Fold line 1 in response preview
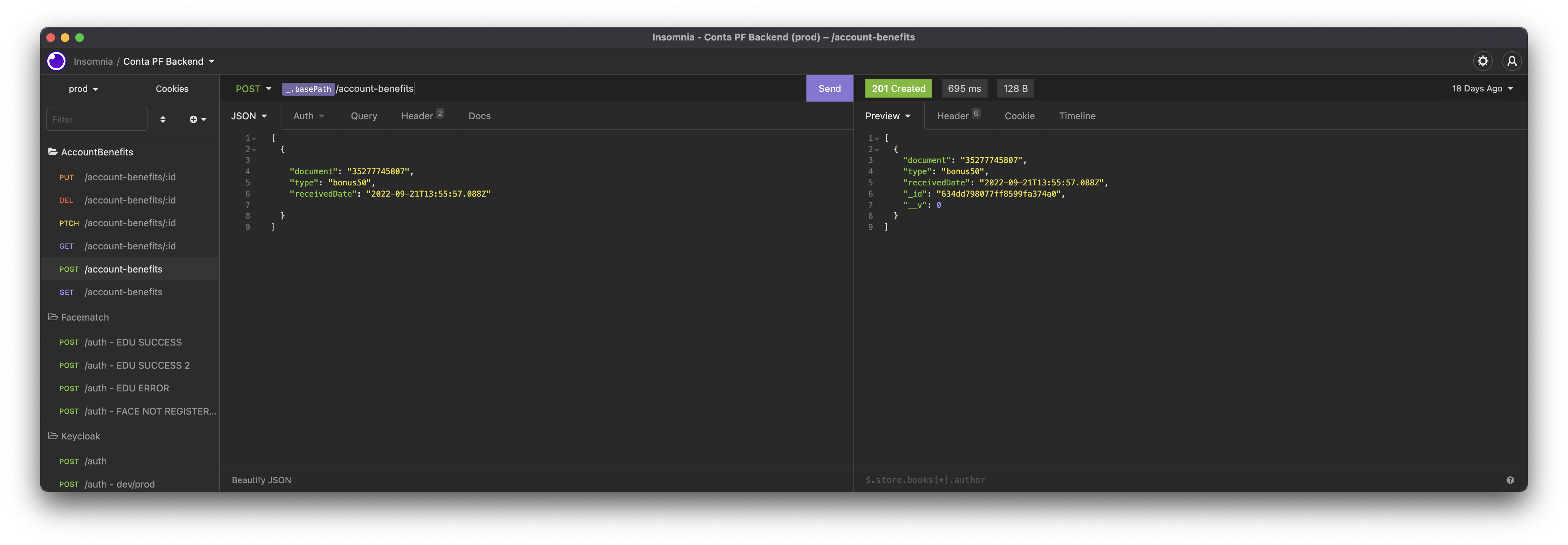This screenshot has width=1568, height=545. tap(877, 139)
